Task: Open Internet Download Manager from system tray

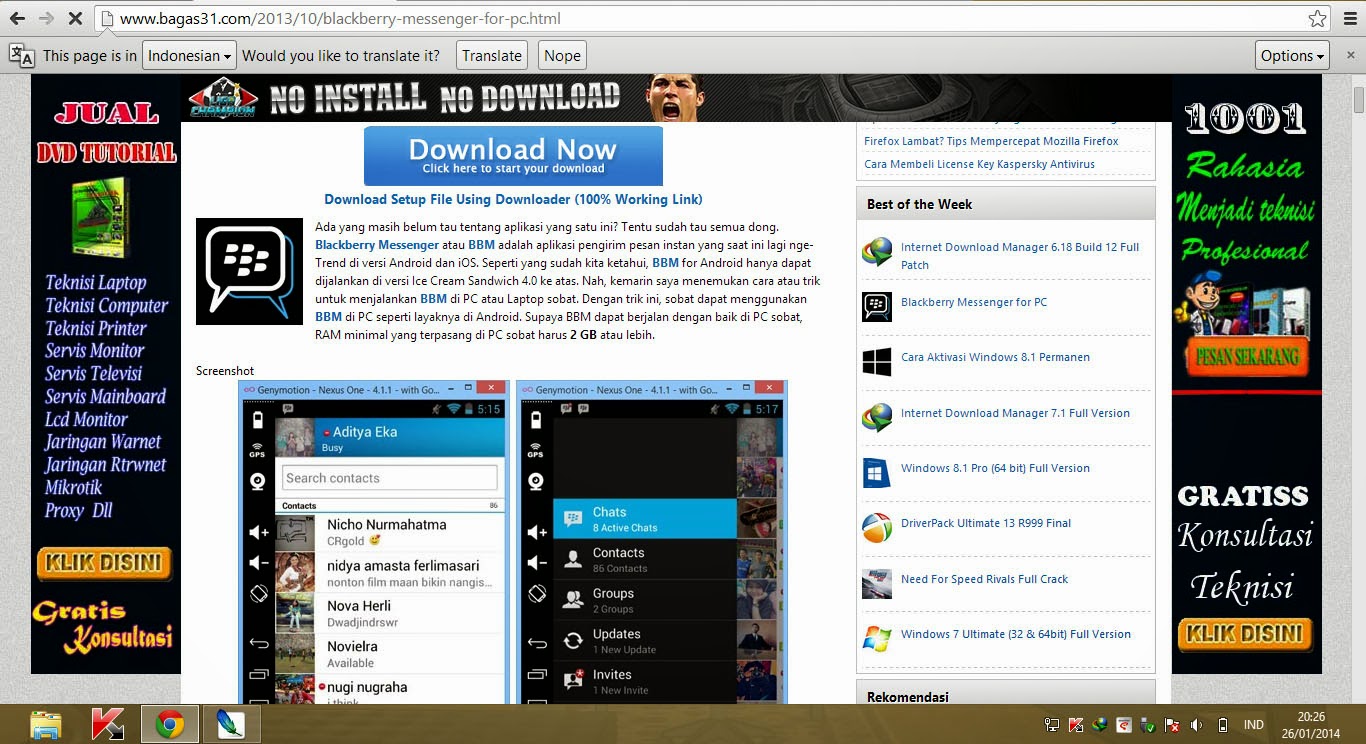Action: pyautogui.click(x=1100, y=724)
